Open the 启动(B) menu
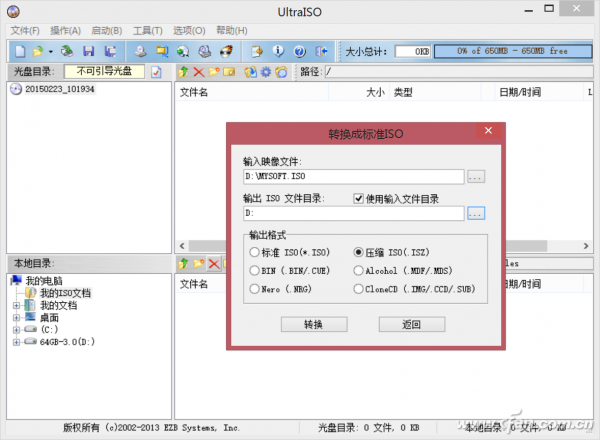 point(107,31)
